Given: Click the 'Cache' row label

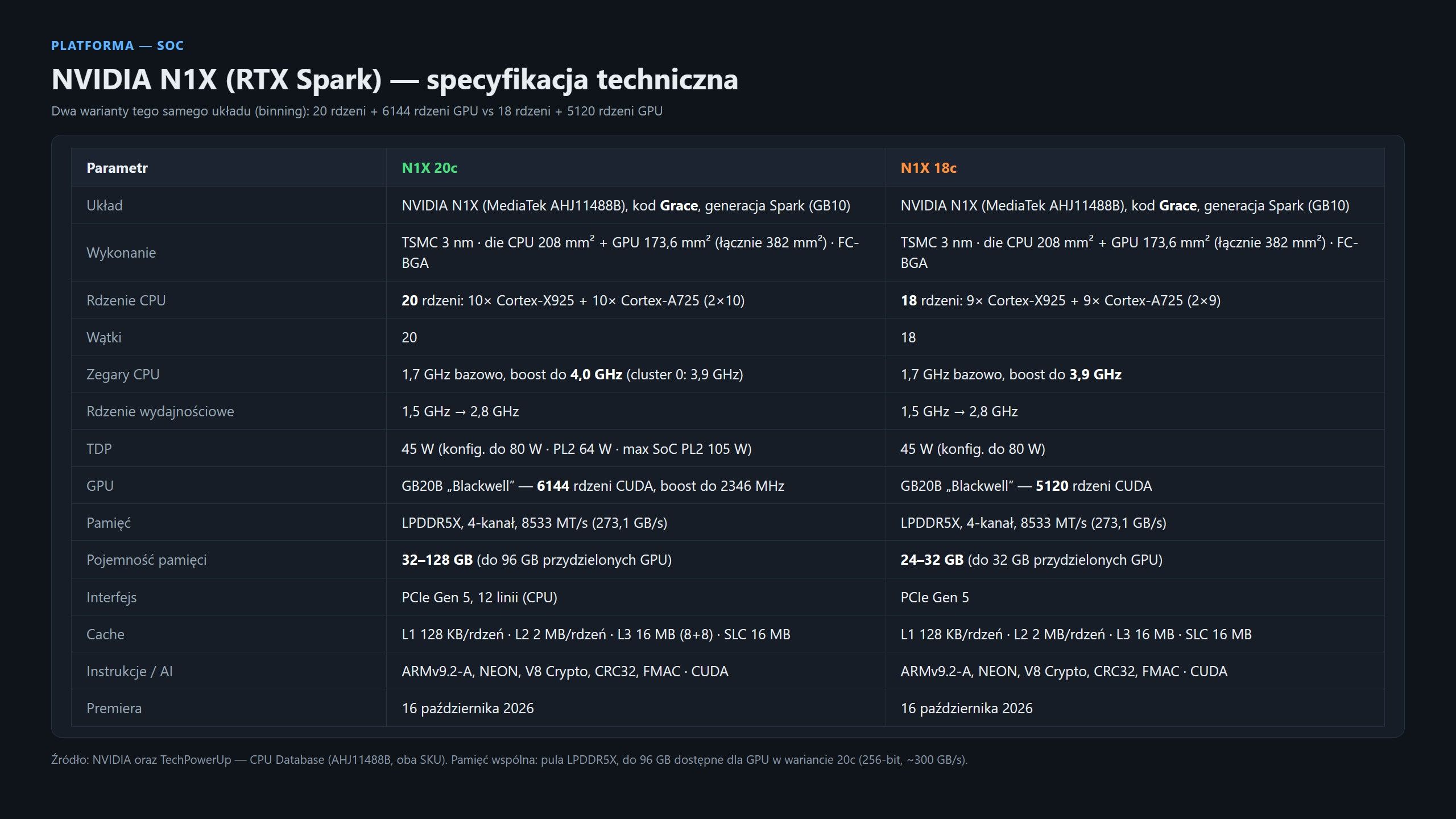Looking at the screenshot, I should pyautogui.click(x=105, y=634).
